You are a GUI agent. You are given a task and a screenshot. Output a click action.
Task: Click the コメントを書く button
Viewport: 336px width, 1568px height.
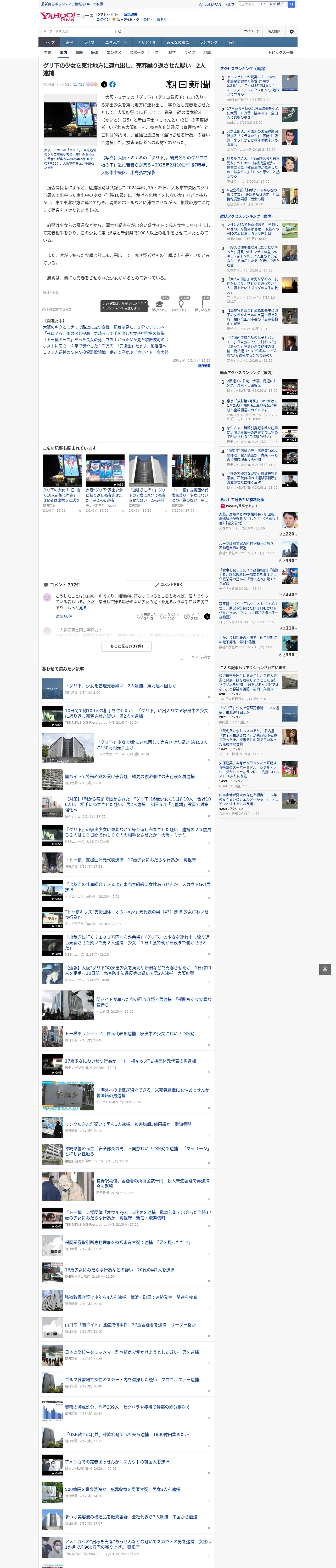pyautogui.click(x=168, y=585)
